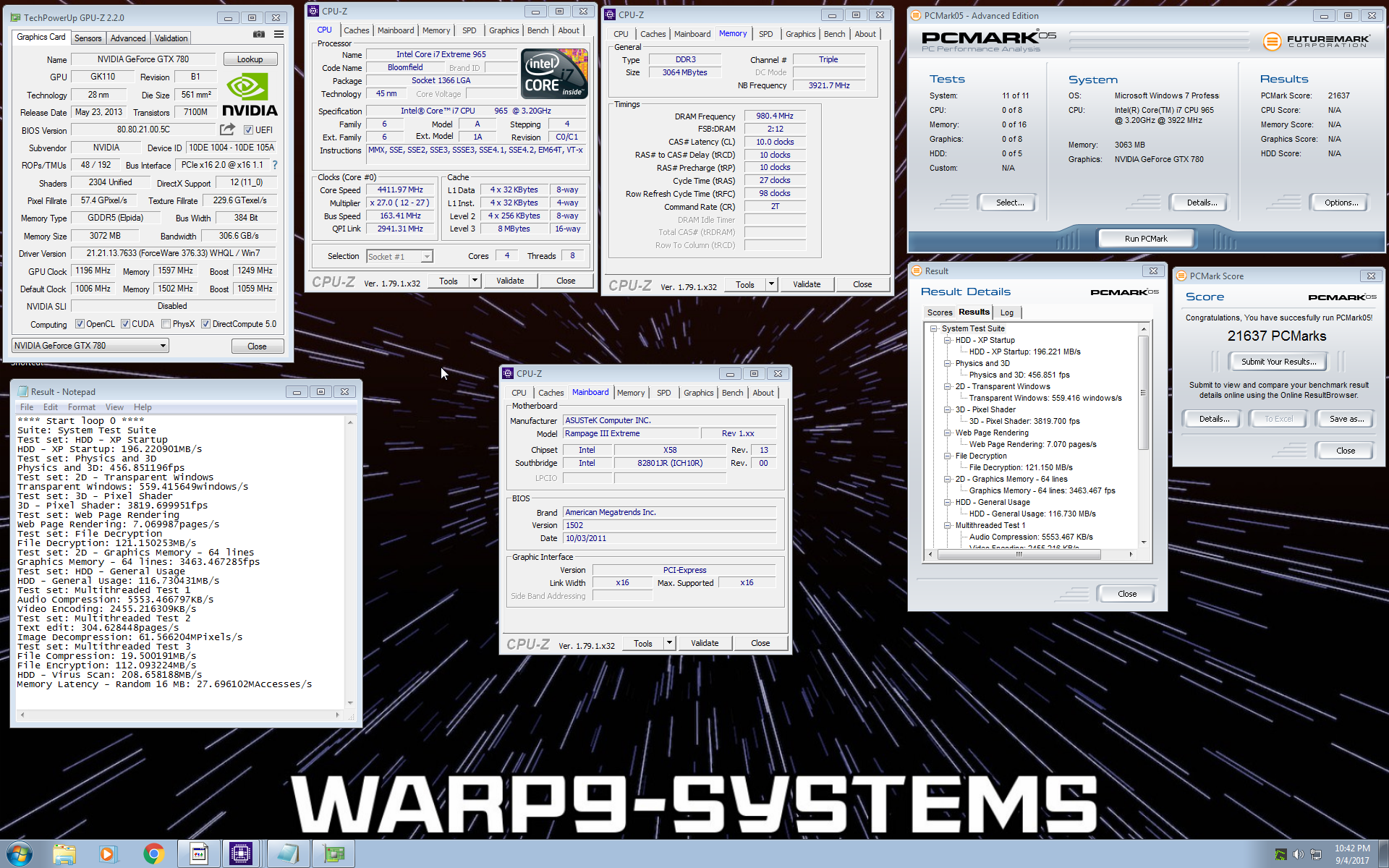Click the title bar icon of CPU-Z Mainboard window
Viewport: 1389px width, 868px height.
tap(508, 373)
